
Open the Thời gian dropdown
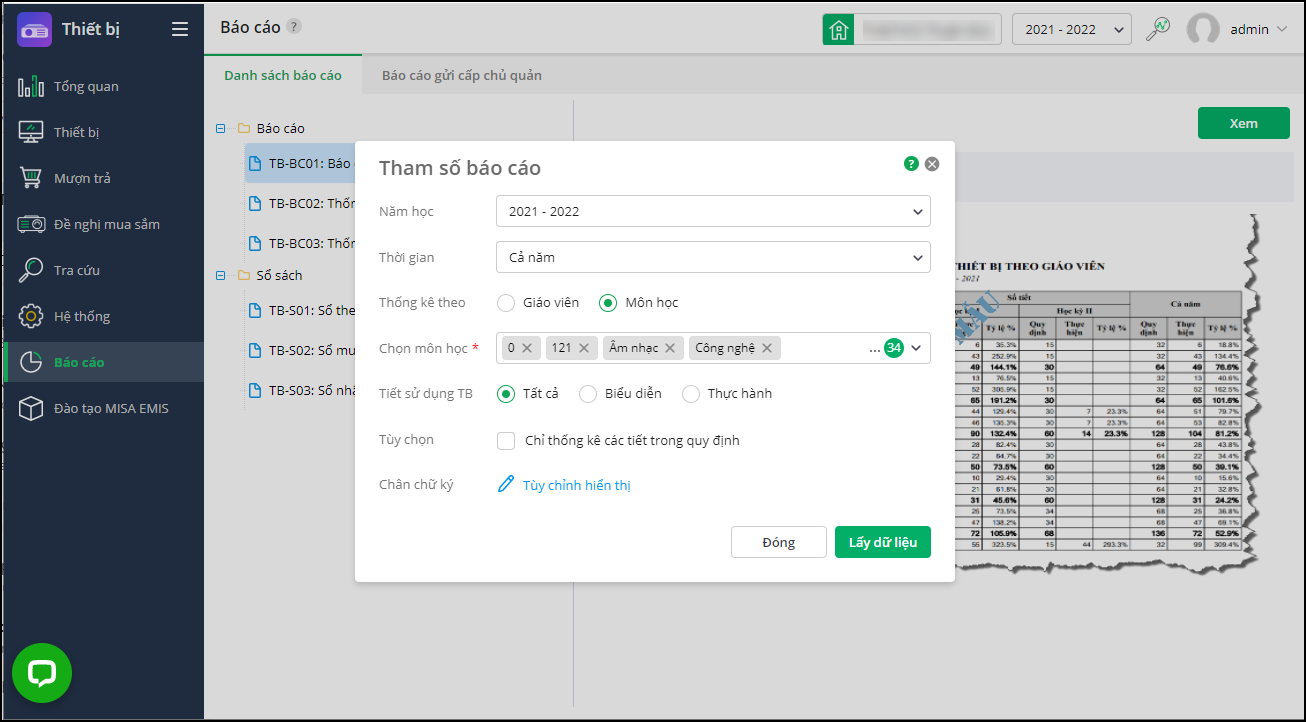click(x=713, y=257)
